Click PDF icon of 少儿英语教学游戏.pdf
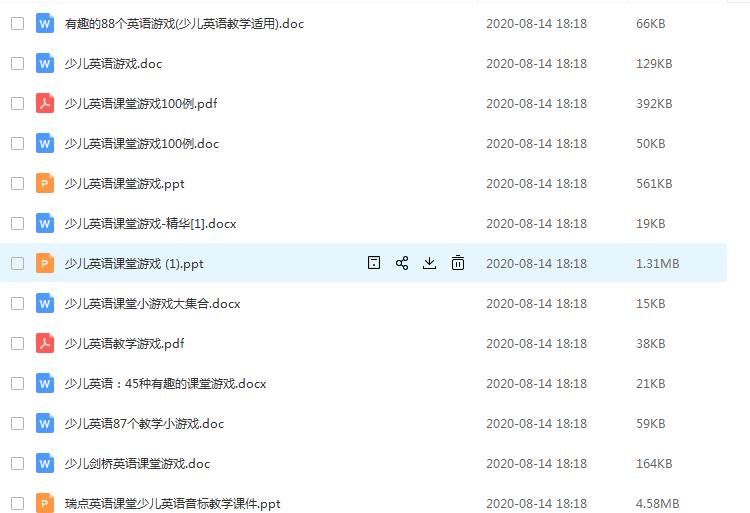750x513 pixels. pyautogui.click(x=45, y=343)
